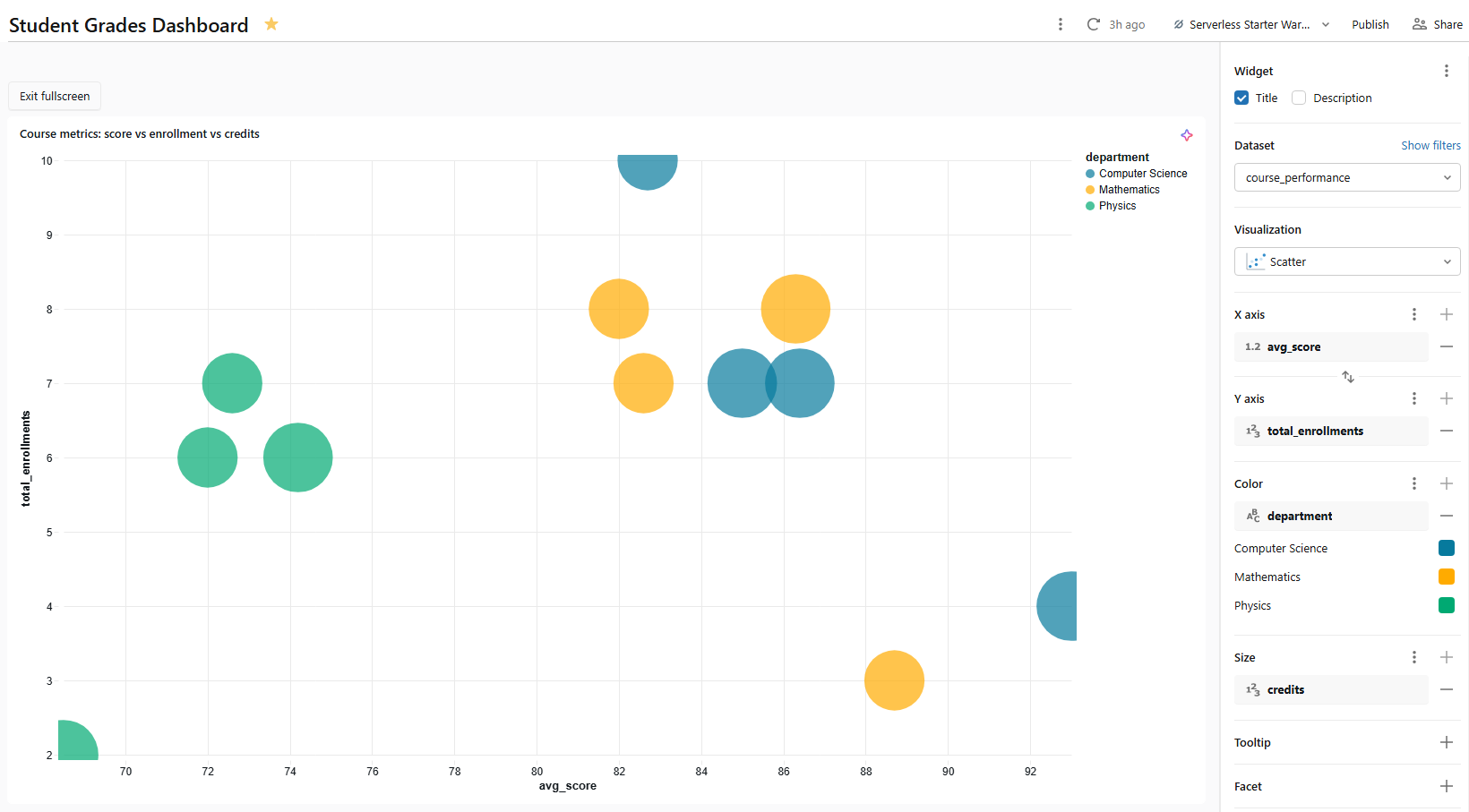Click the Show filters link
Viewport: 1469px width, 812px height.
[x=1430, y=145]
